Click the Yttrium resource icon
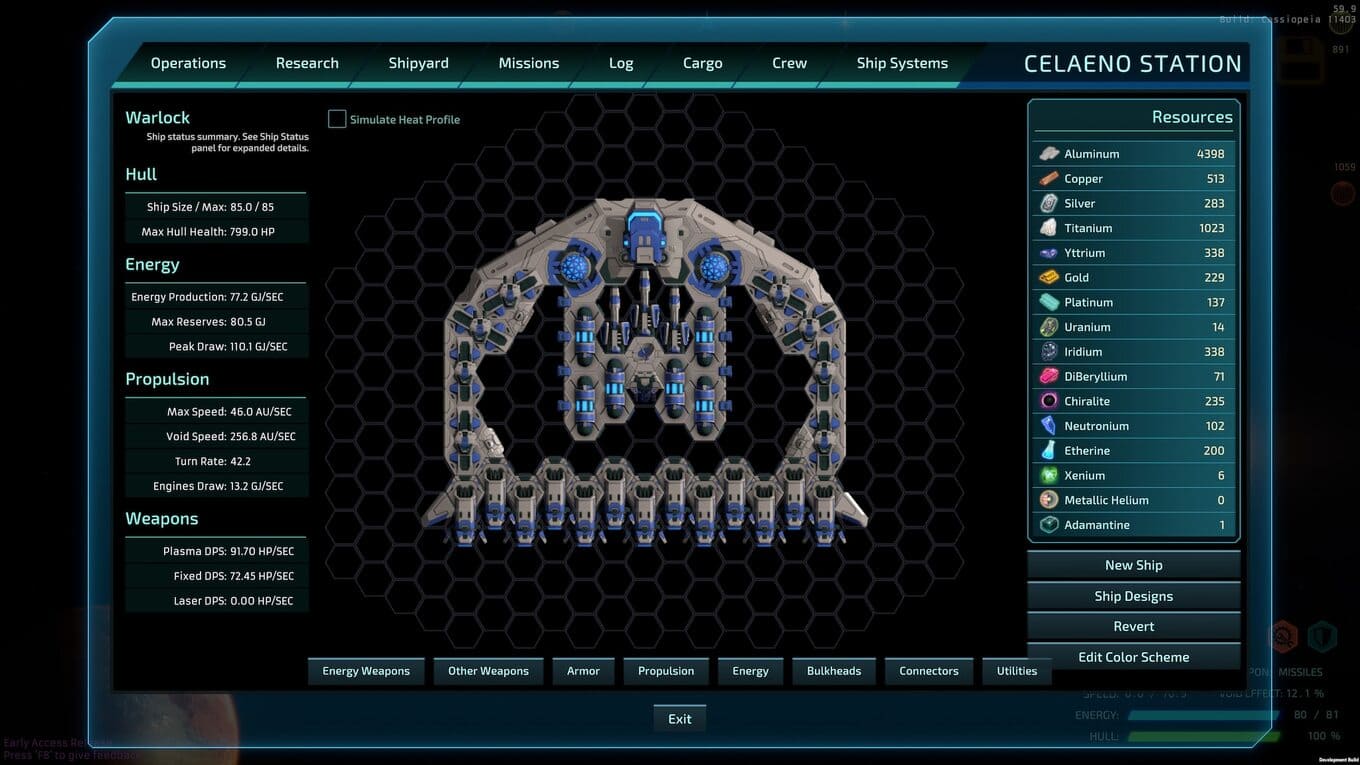Image resolution: width=1360 pixels, height=765 pixels. (1049, 253)
